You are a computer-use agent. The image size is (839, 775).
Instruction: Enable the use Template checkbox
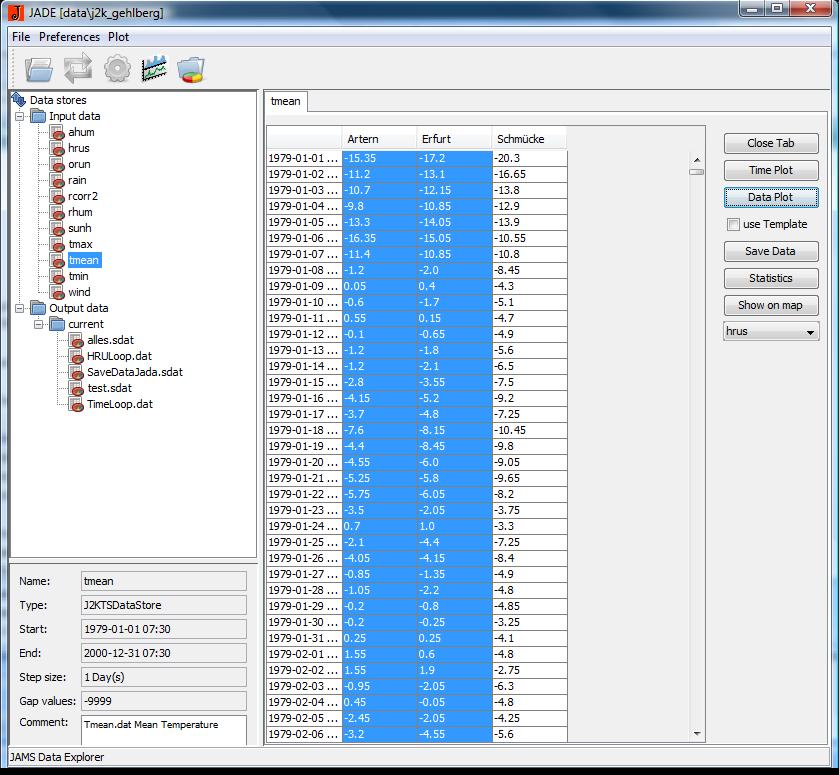pos(733,224)
